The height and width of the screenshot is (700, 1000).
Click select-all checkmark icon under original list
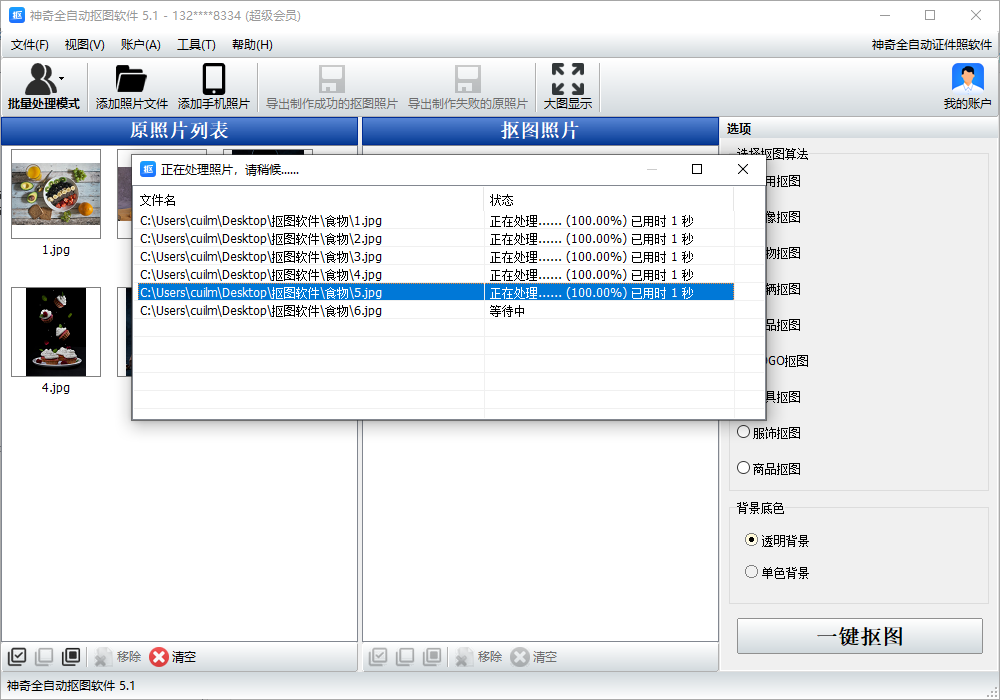[17, 657]
